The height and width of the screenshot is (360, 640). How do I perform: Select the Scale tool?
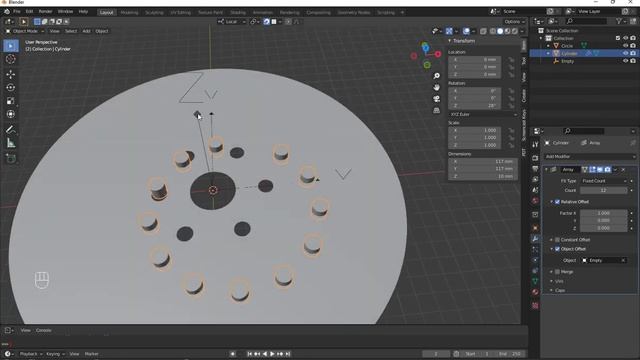point(11,101)
